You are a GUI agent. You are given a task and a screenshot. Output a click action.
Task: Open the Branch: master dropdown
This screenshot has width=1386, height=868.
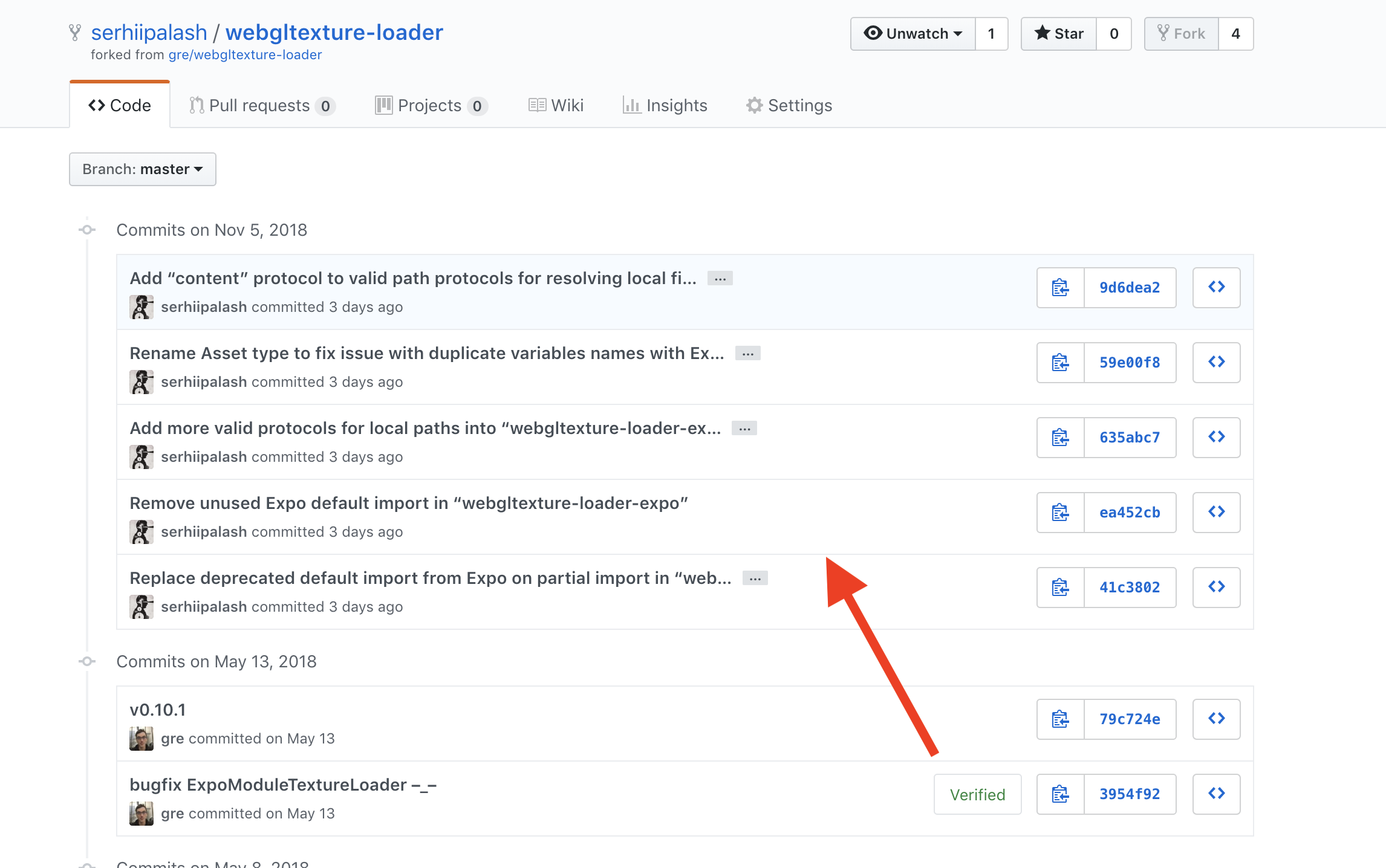click(x=143, y=169)
